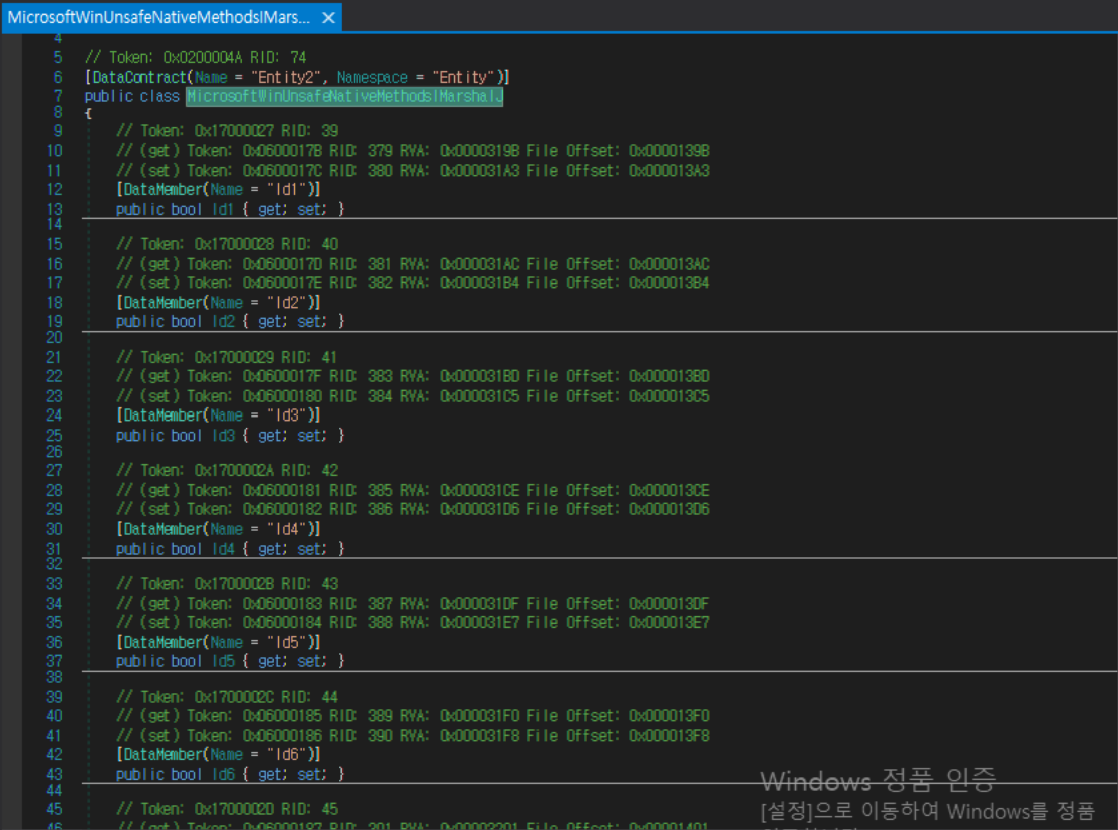Click the Namespace parameter in DataContract
Screen dimensions: 1118x830
tap(372, 77)
